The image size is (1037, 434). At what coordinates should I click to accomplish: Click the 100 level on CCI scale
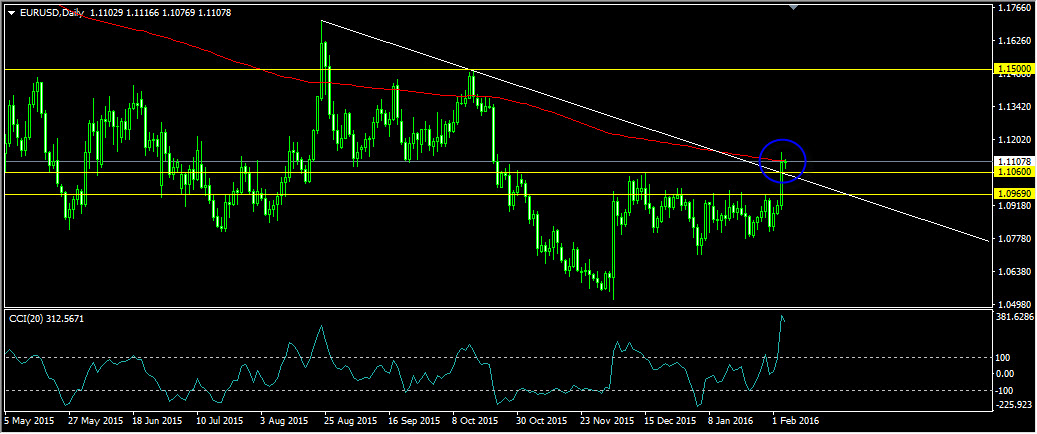(1005, 358)
